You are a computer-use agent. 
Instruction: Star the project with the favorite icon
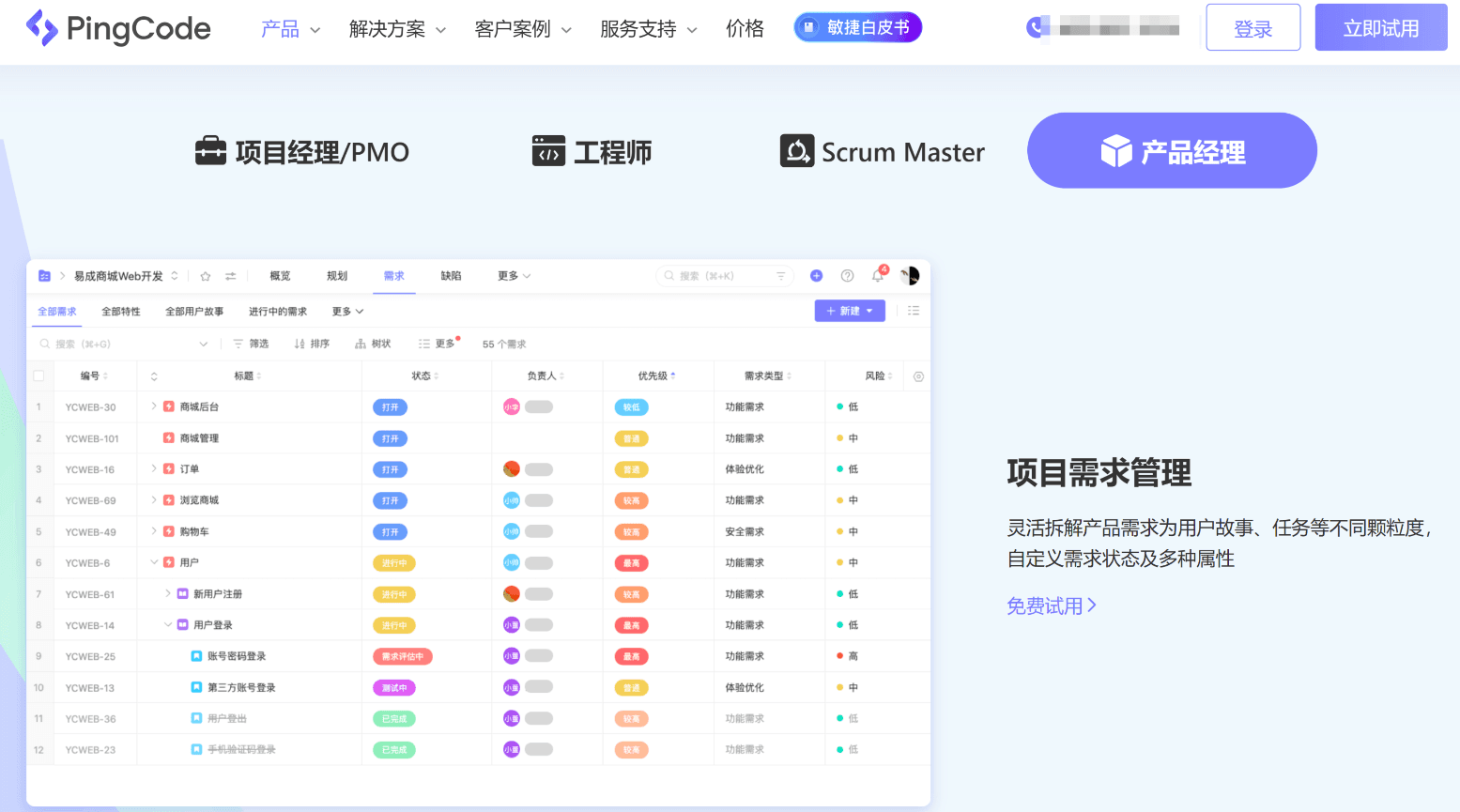click(x=206, y=276)
